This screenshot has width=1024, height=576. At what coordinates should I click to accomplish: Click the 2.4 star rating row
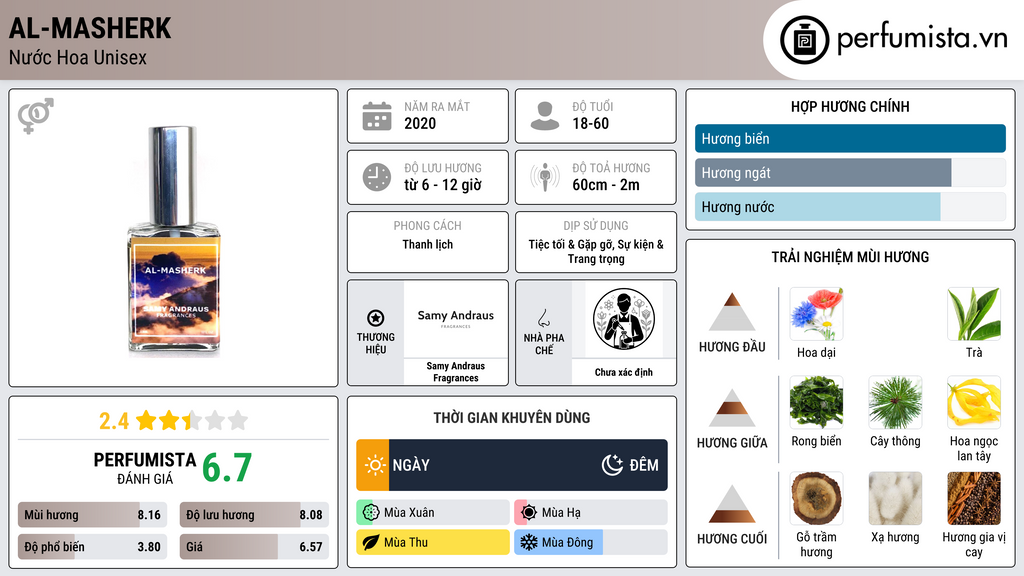174,421
